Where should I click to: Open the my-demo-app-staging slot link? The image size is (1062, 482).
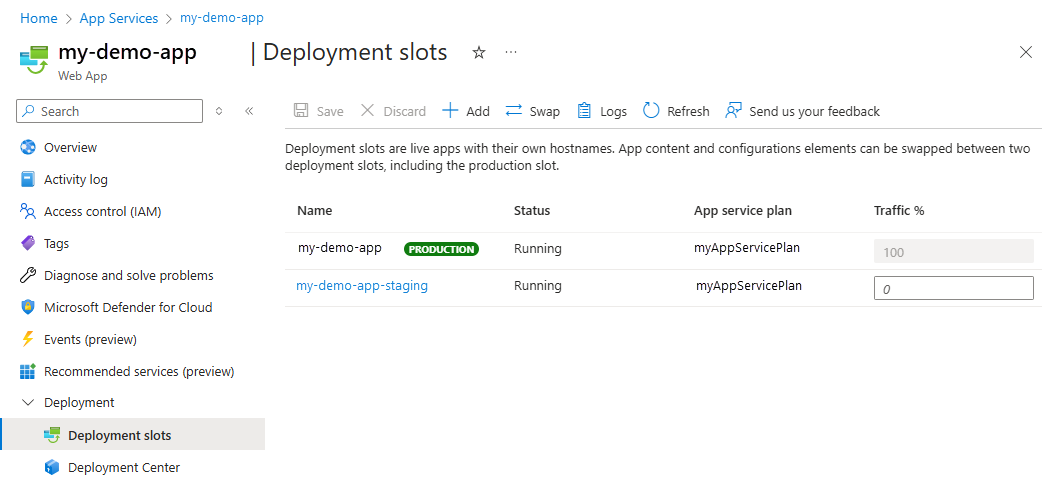coord(362,286)
